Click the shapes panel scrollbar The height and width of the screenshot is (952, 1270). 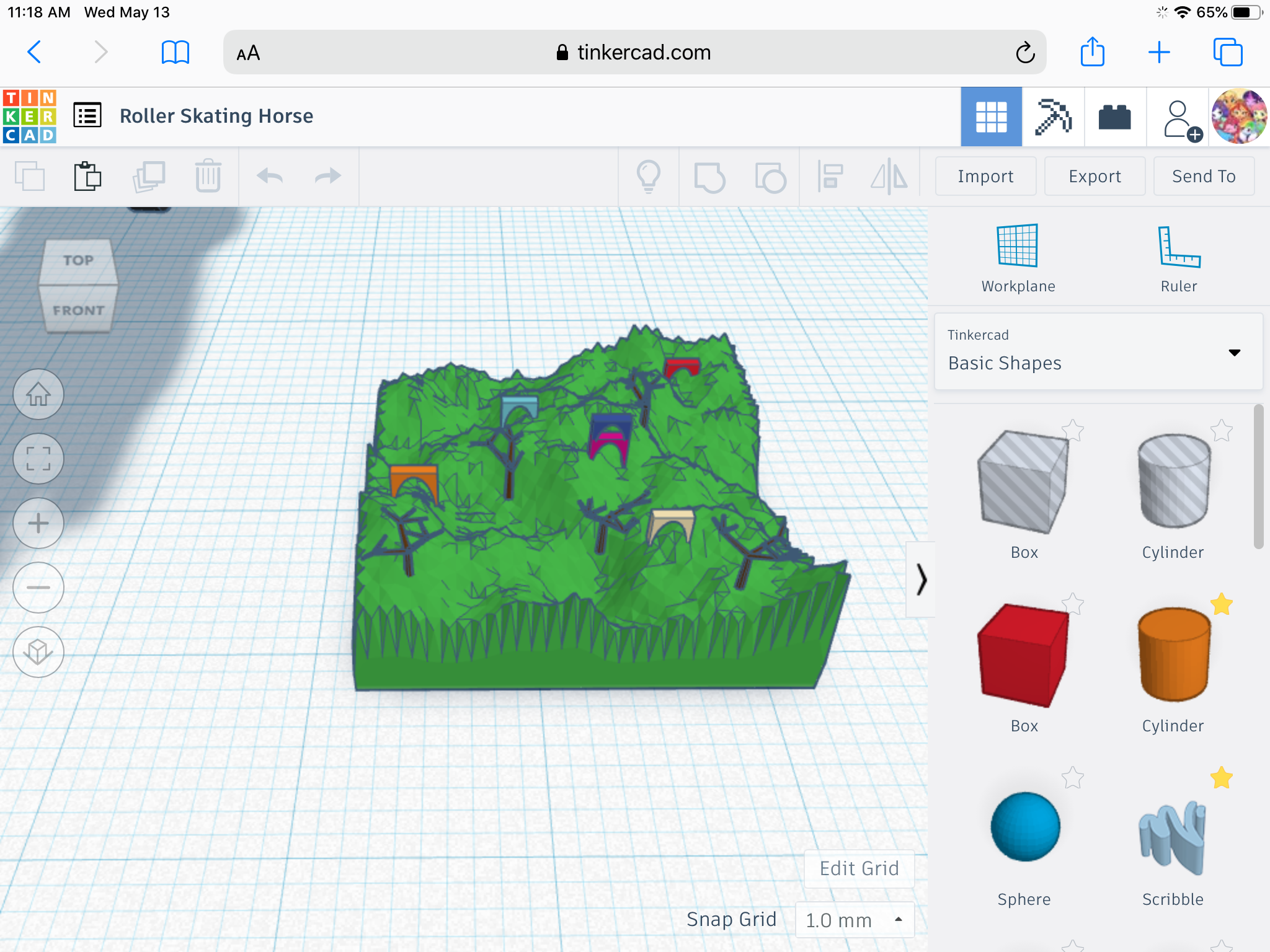coord(1258,476)
